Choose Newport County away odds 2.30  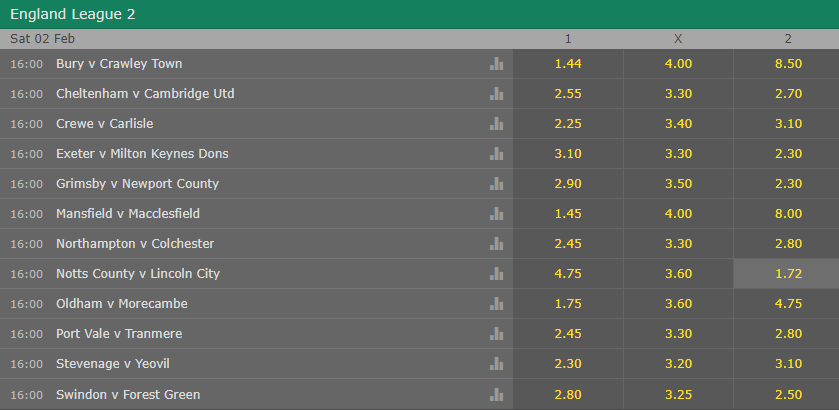point(787,184)
